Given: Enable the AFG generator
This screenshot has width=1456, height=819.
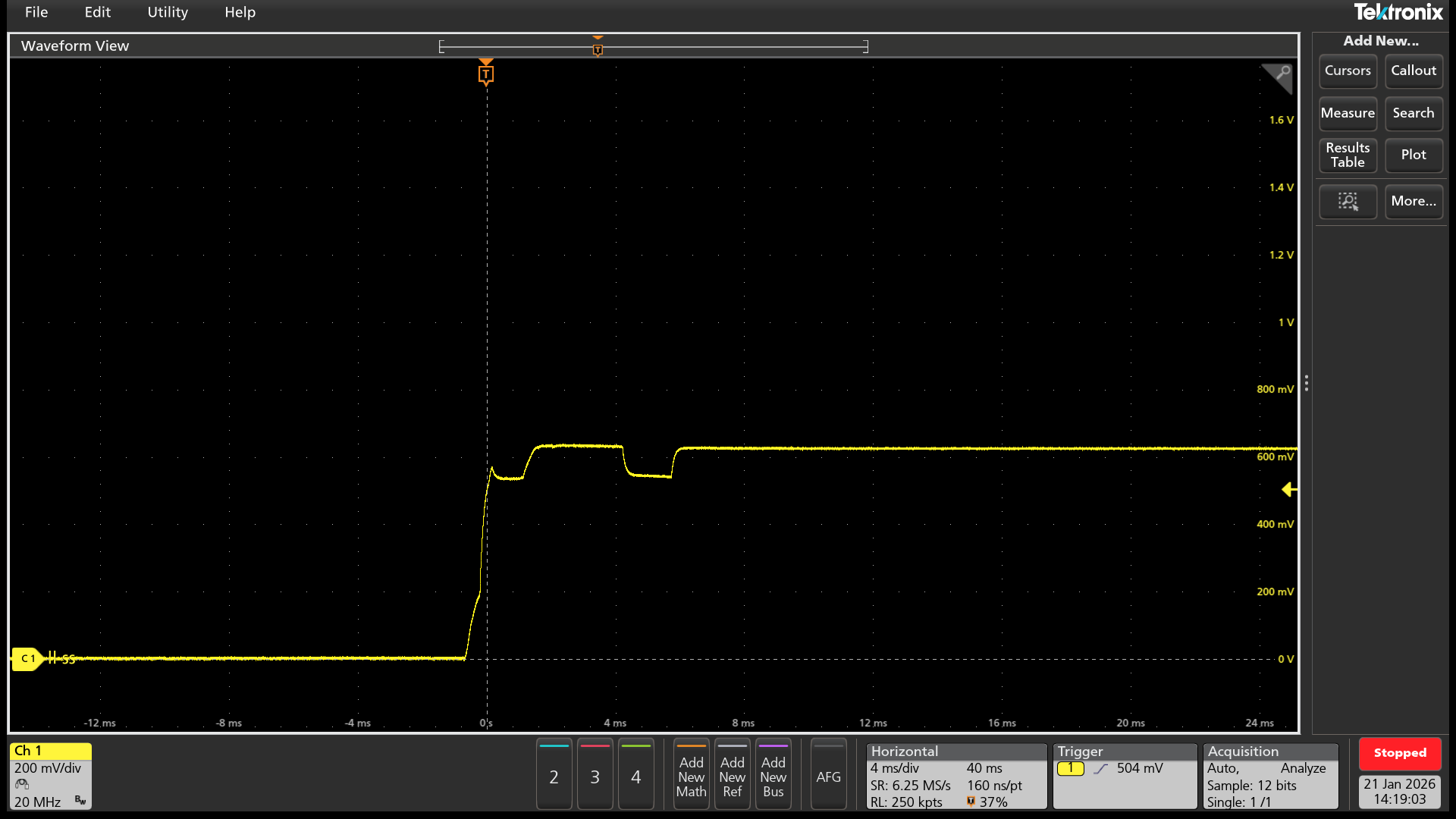Looking at the screenshot, I should 828,776.
